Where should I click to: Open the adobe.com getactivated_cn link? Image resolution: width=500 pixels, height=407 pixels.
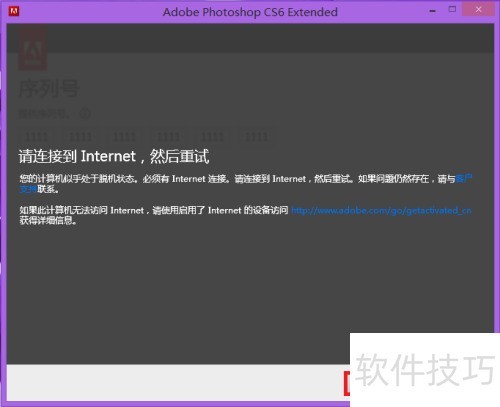pos(381,210)
